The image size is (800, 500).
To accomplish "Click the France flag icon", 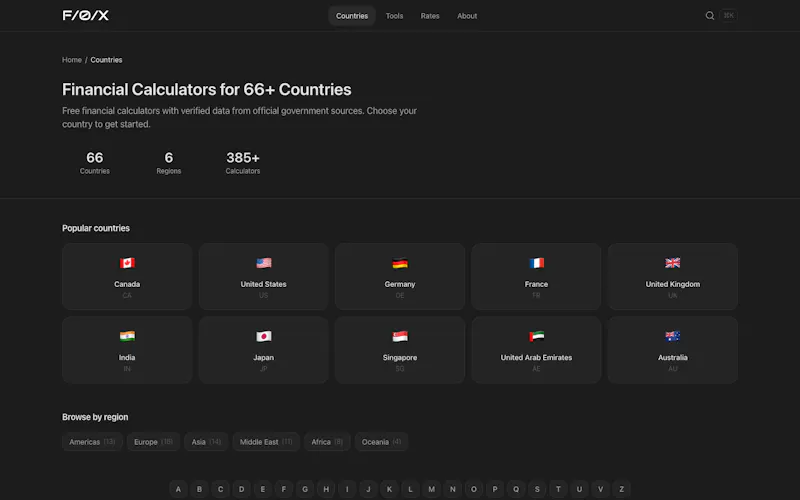I will (x=536, y=263).
